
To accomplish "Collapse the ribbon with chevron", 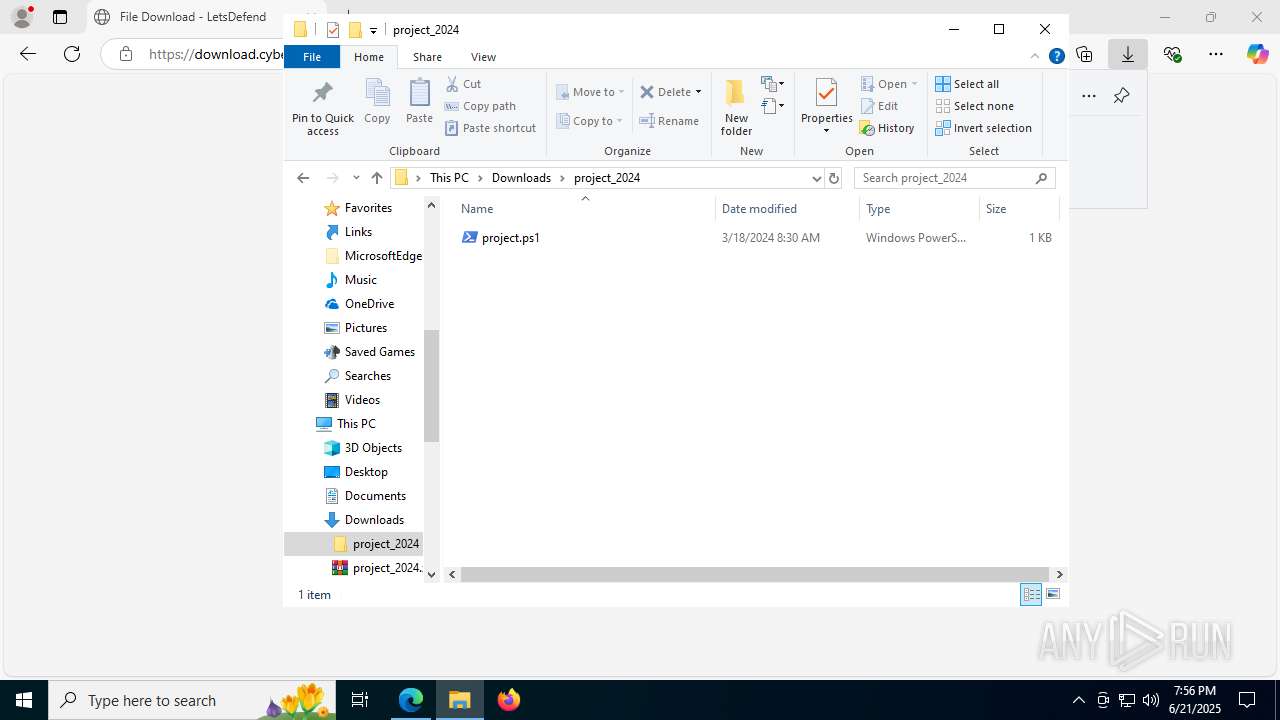I will 1035,56.
